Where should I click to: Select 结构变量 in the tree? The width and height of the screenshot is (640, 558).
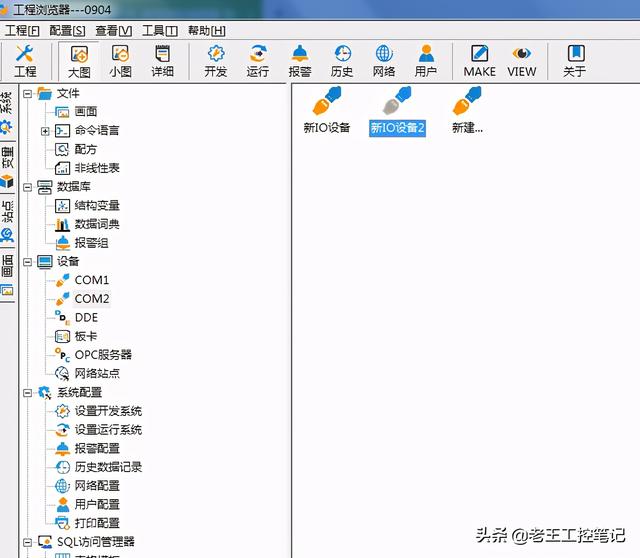pos(97,205)
